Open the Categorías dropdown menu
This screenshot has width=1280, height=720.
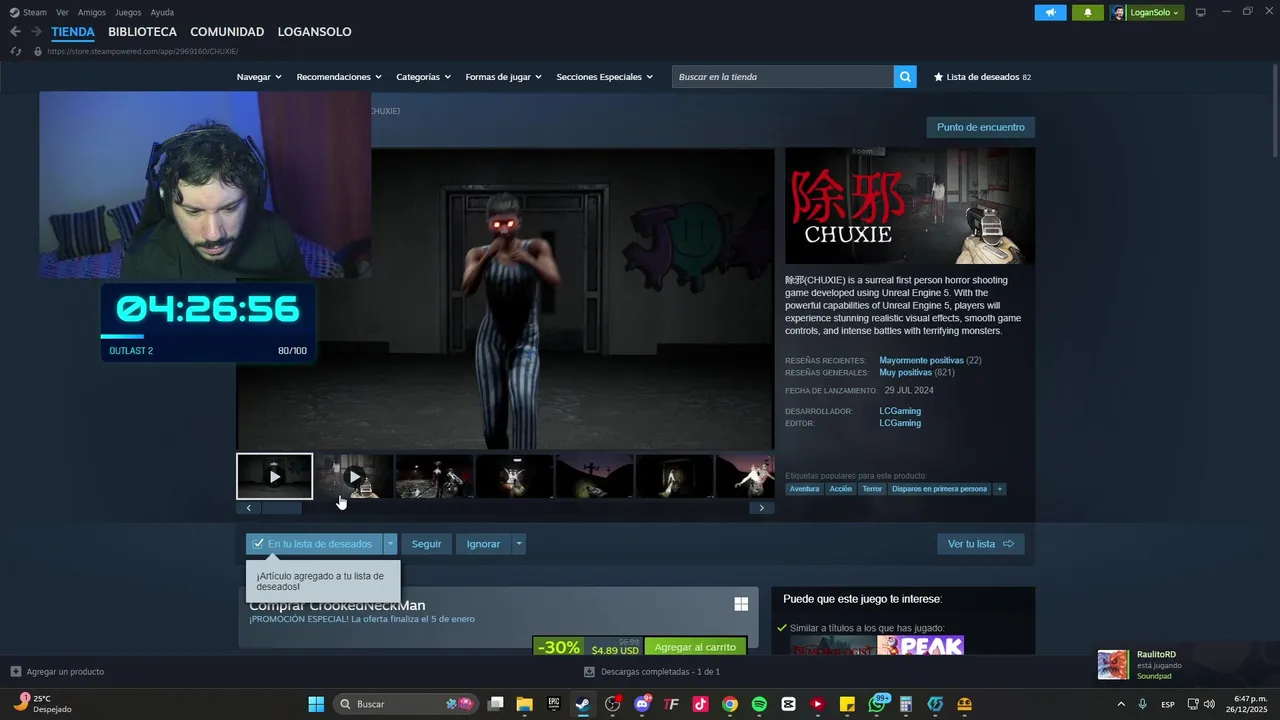pos(423,77)
